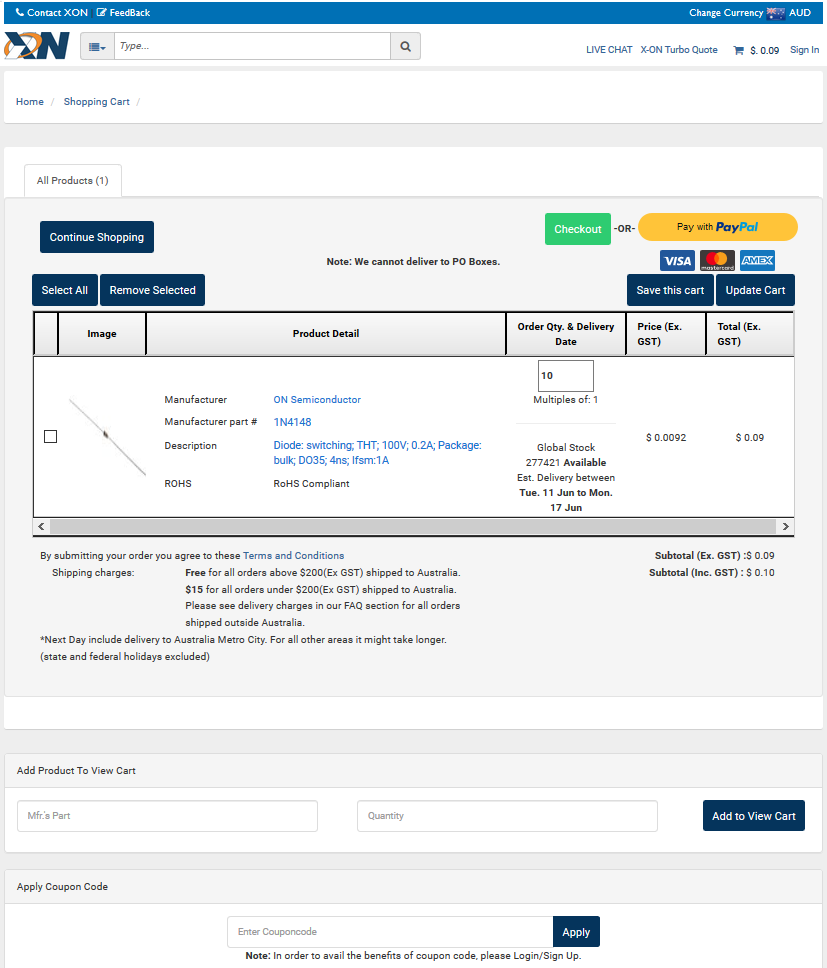Open the ON Semiconductor manufacturer link
827x968 pixels.
[x=317, y=399]
